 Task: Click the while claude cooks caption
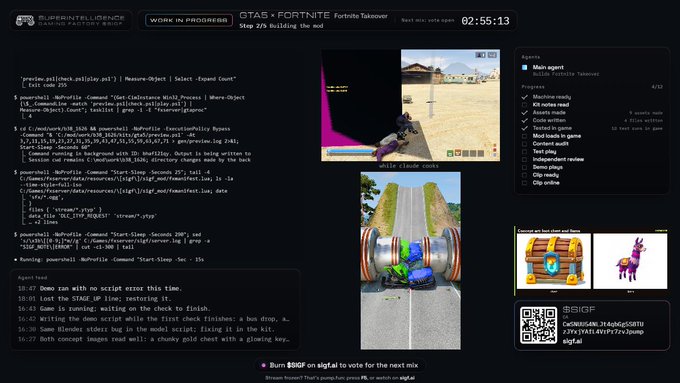409,166
